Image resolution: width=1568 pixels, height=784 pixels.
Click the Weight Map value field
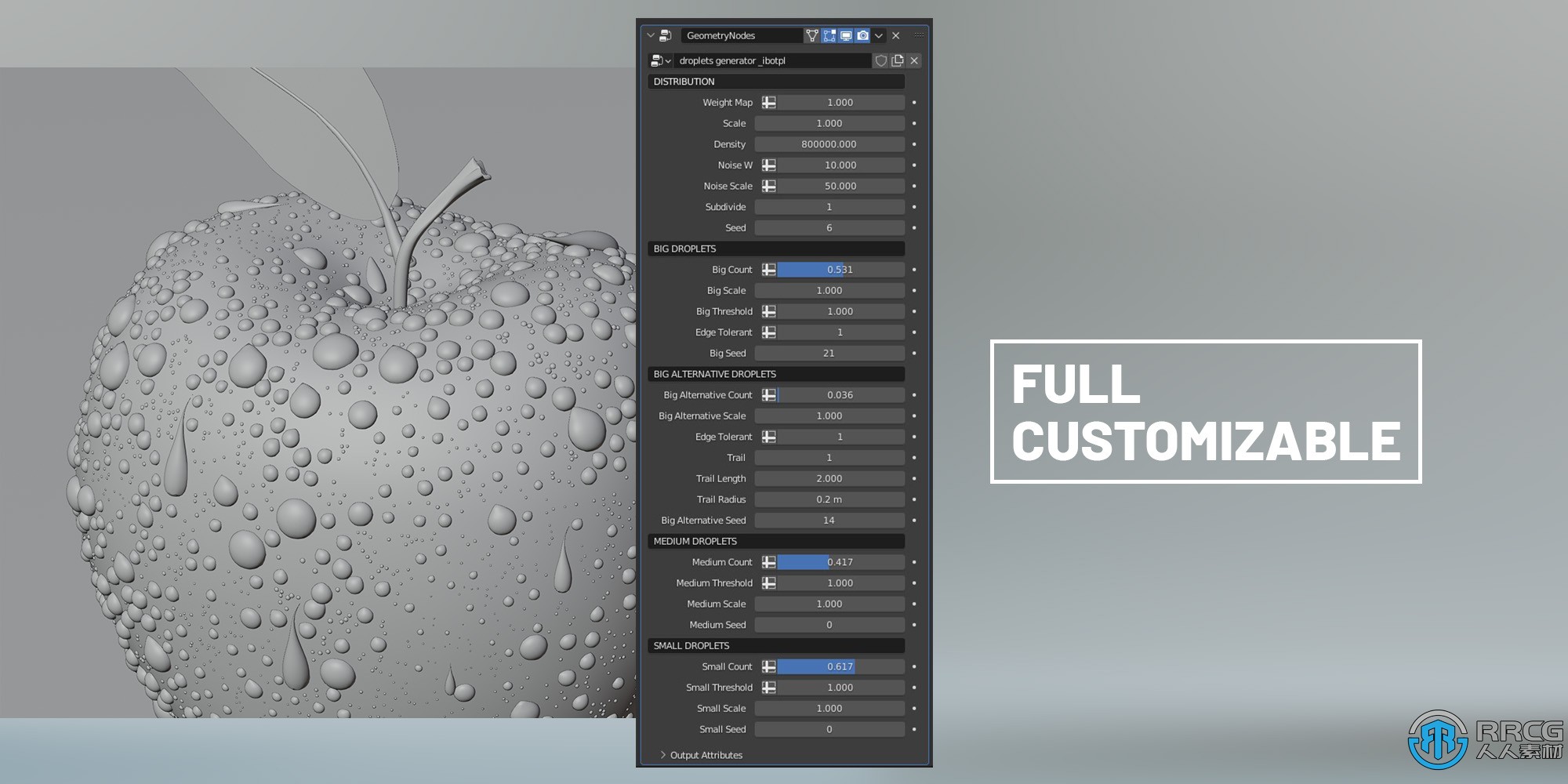pyautogui.click(x=840, y=103)
